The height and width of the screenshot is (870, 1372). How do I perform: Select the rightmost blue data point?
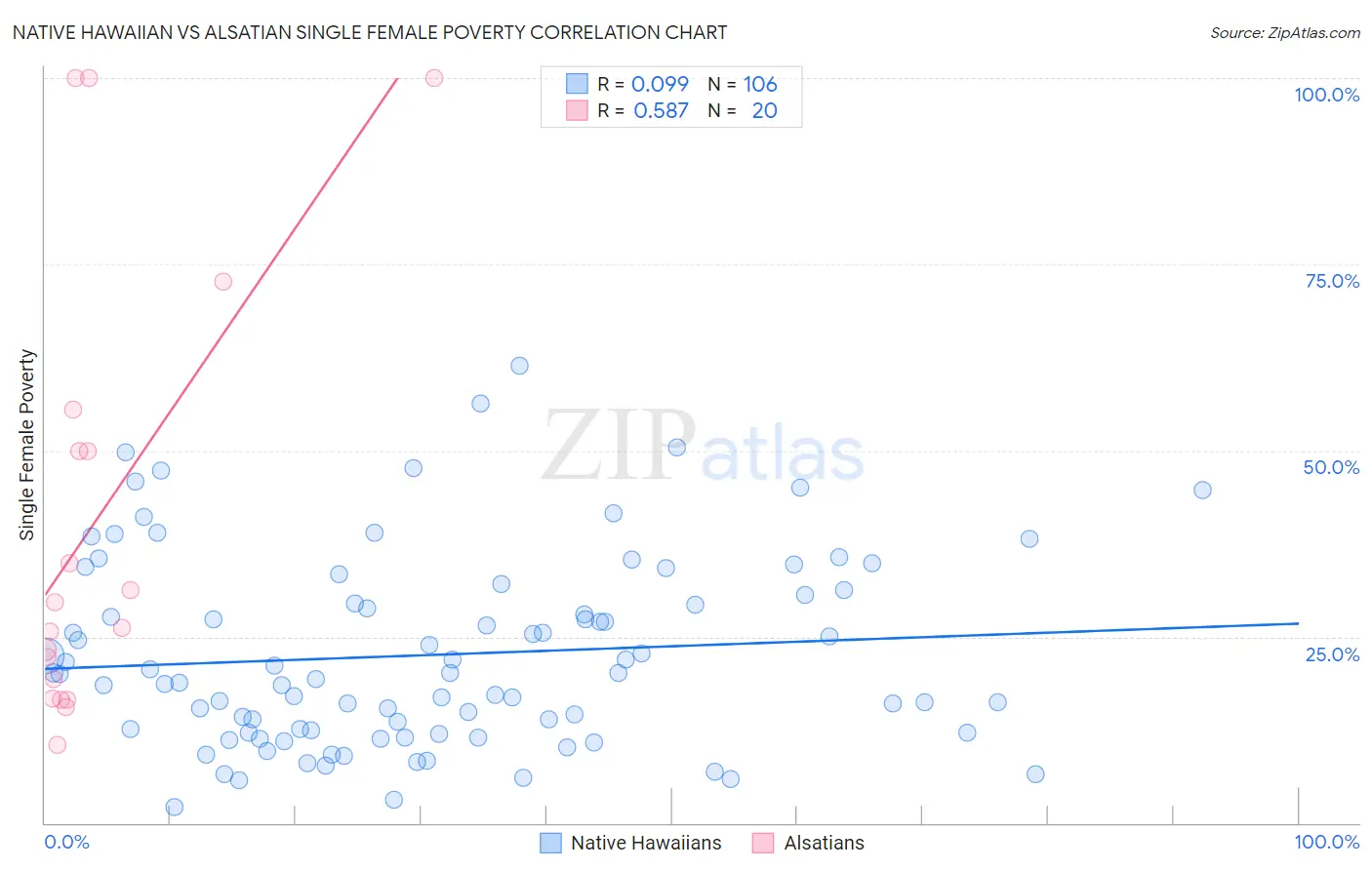[x=1202, y=490]
